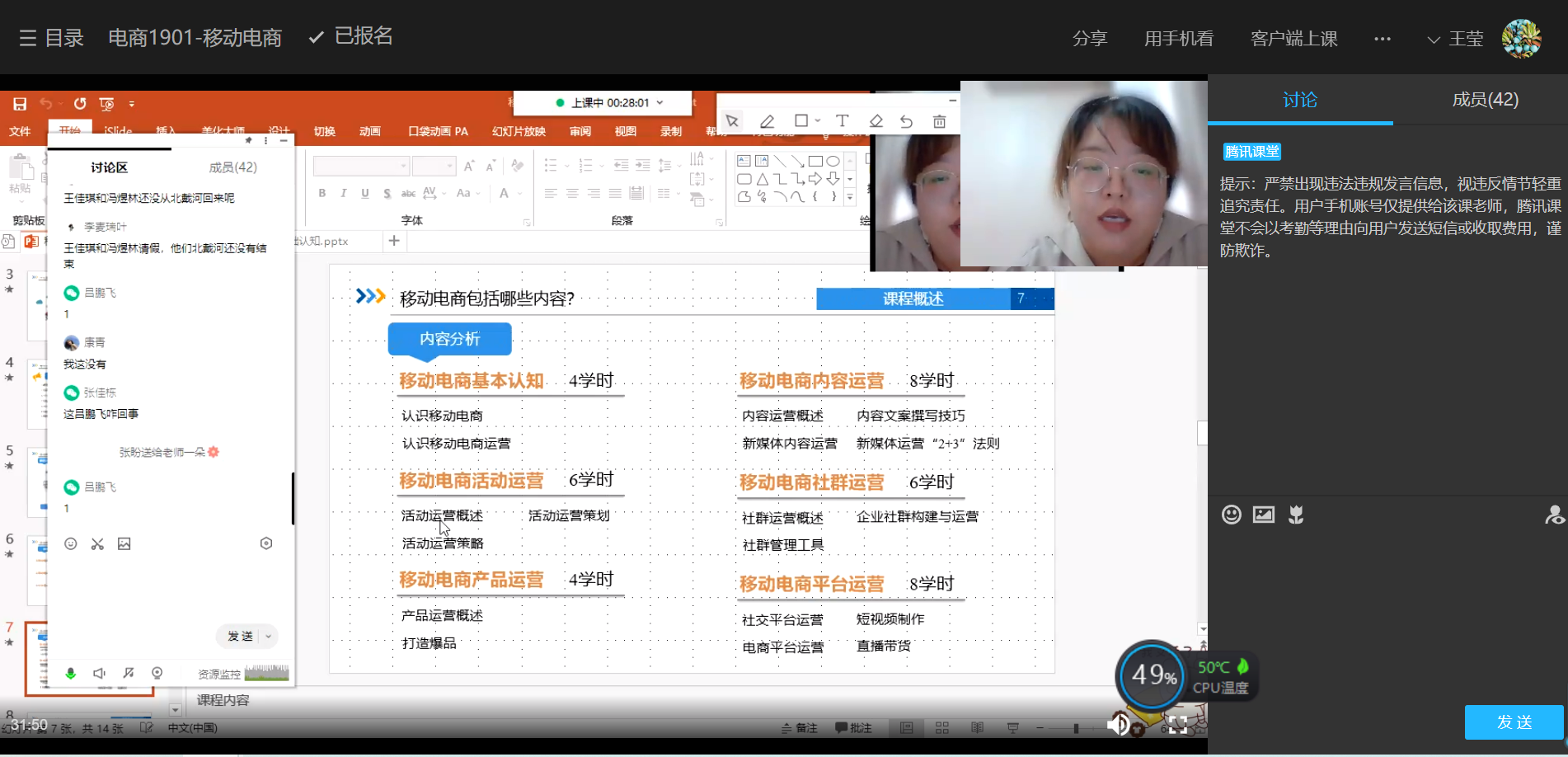Image resolution: width=1568 pixels, height=757 pixels.
Task: Switch to the 成员(42) tab on the right
Action: 1485,100
